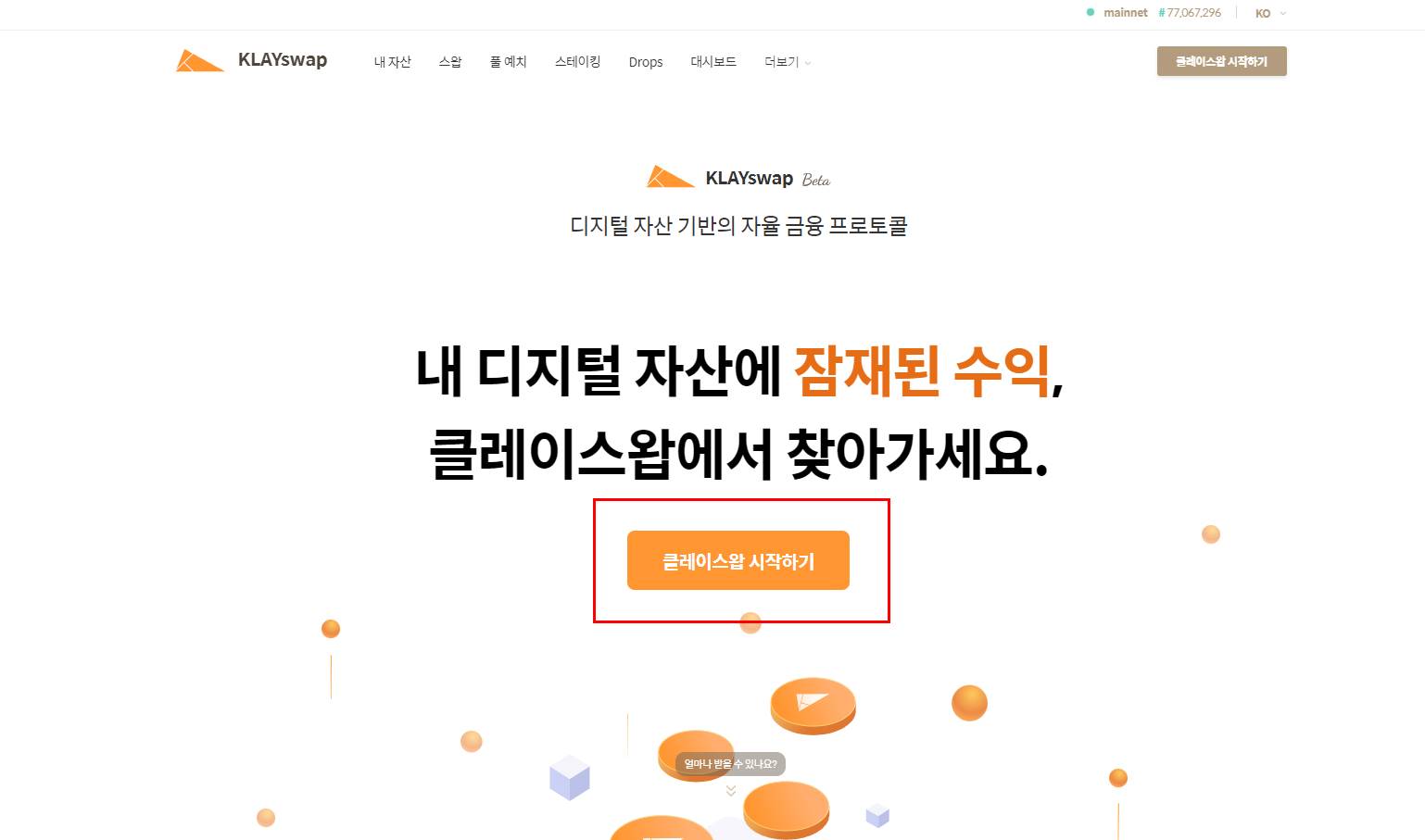This screenshot has width=1425, height=840.
Task: Click the KLAYswap Beta logo in hero
Action: pos(738,177)
